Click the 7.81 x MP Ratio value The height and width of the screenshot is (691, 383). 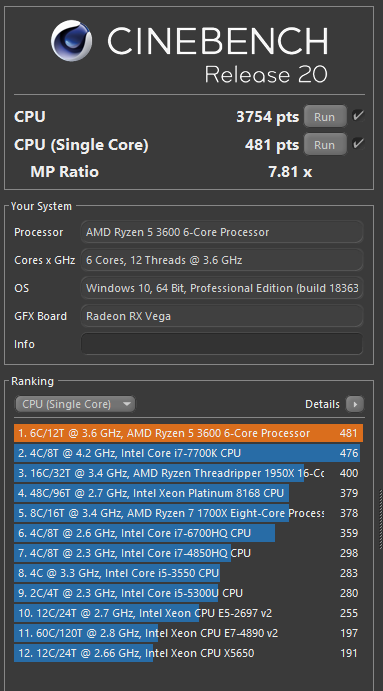tap(290, 172)
